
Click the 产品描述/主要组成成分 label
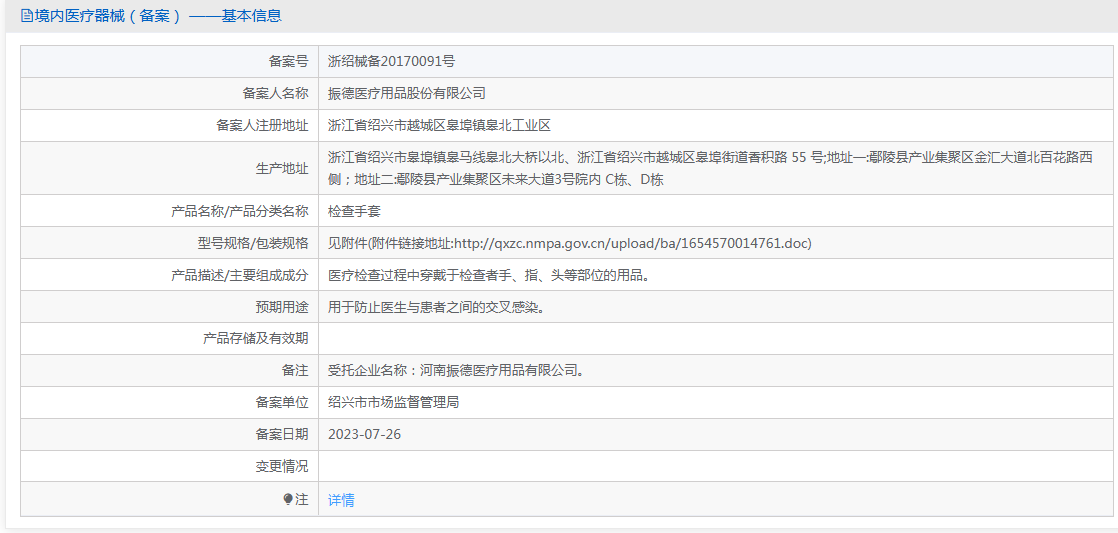tap(240, 275)
